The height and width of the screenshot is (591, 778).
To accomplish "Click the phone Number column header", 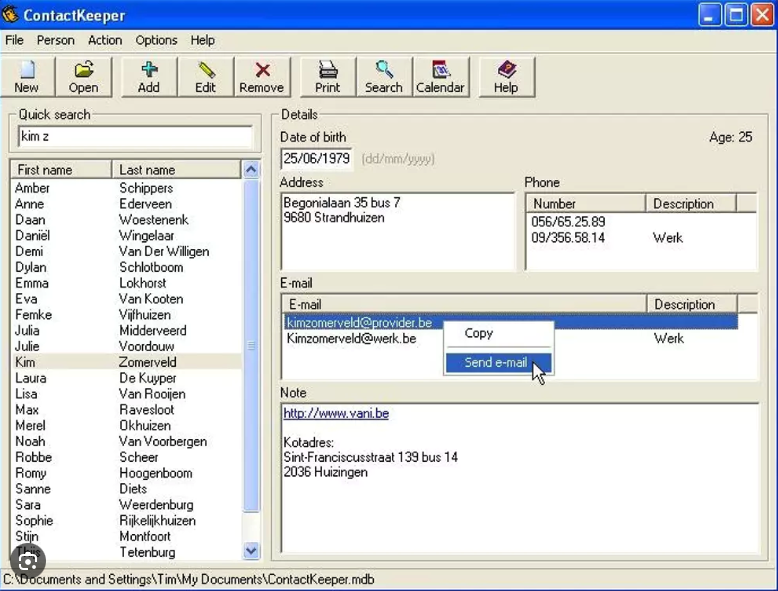I will (585, 203).
